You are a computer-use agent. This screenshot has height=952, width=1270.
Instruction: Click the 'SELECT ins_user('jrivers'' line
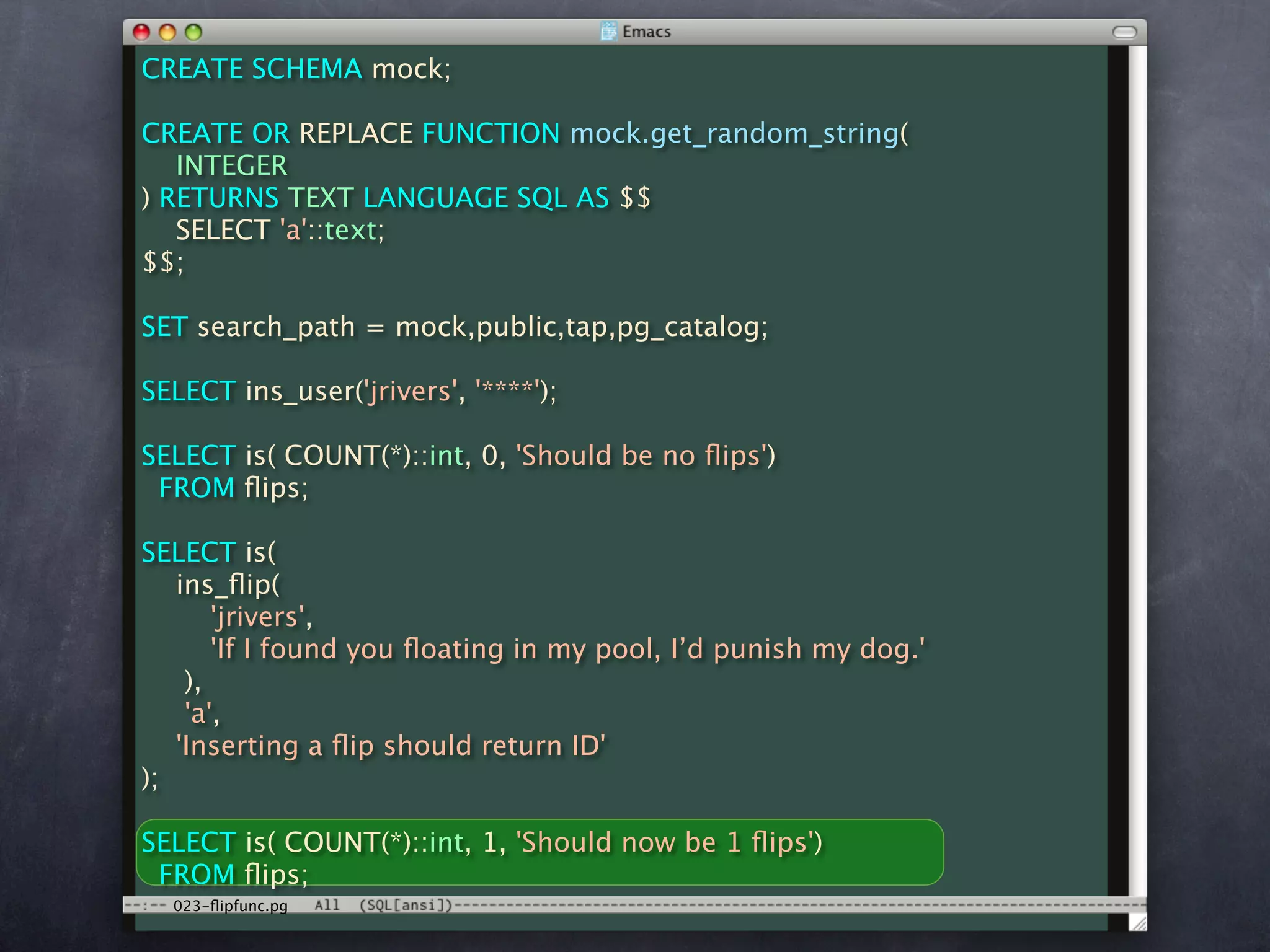(349, 391)
